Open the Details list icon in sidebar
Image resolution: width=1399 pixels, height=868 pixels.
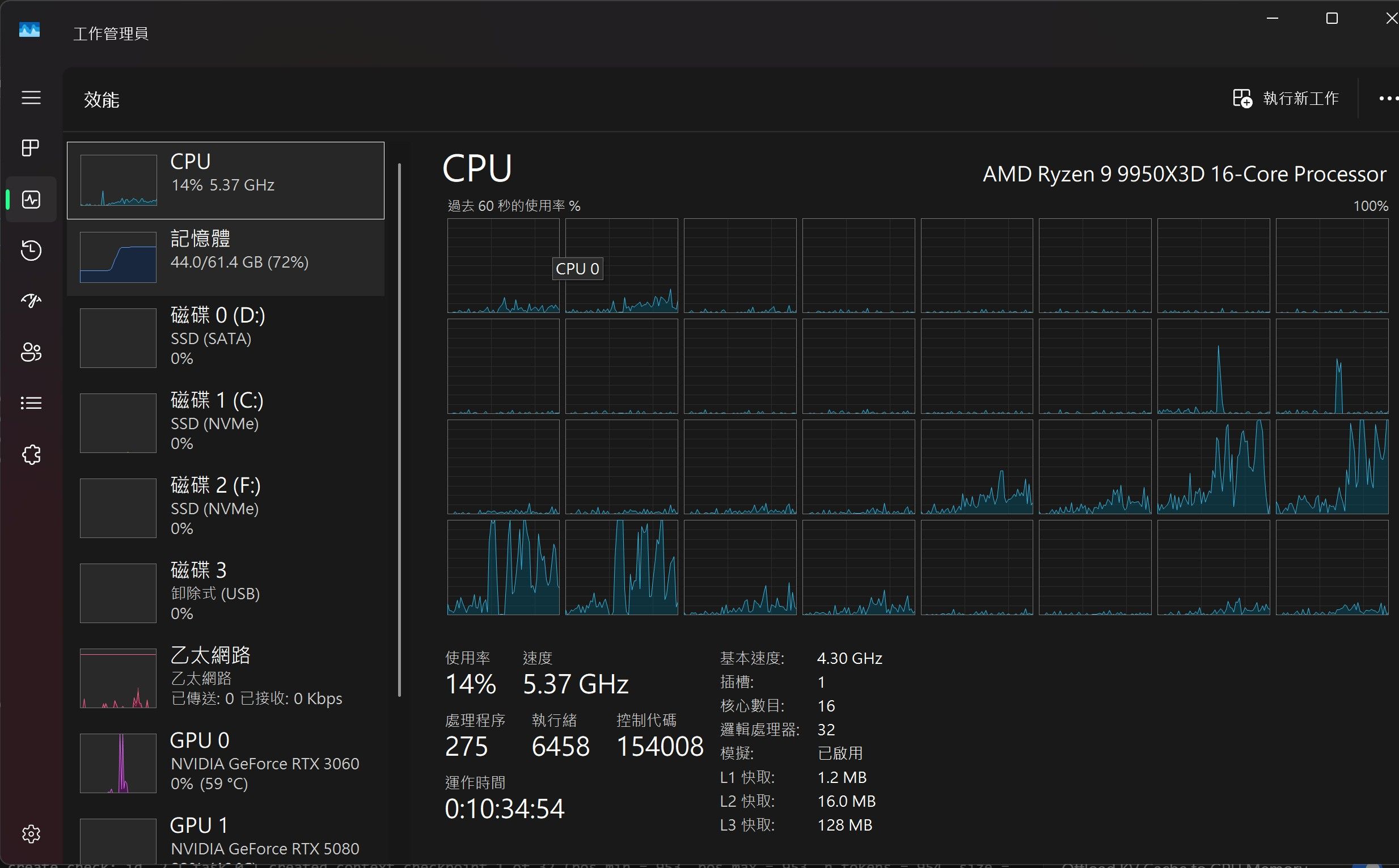[31, 403]
